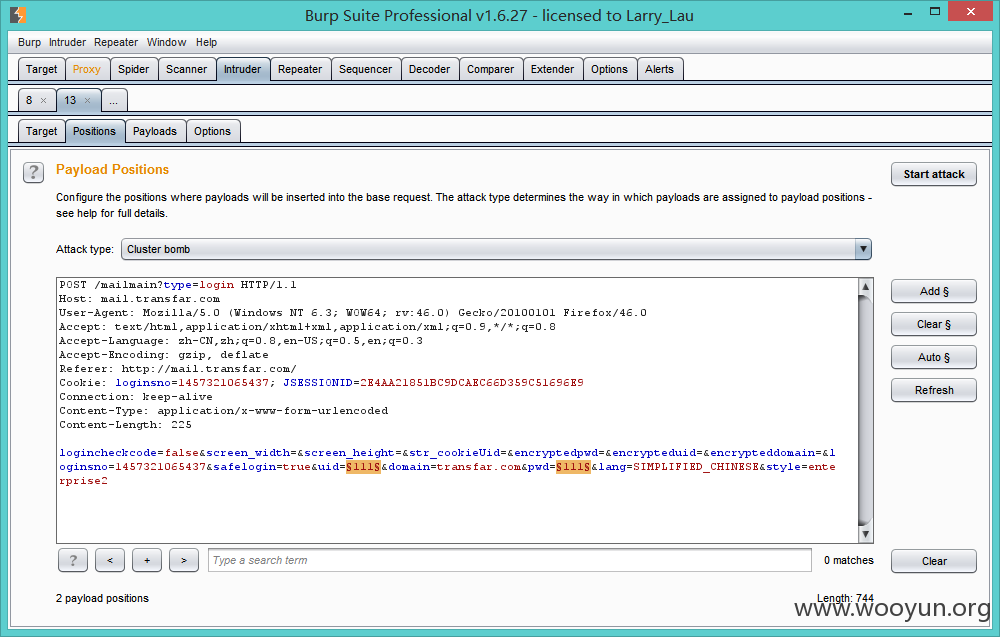Switch to the Spider tab
The width and height of the screenshot is (1000, 637).
click(133, 69)
